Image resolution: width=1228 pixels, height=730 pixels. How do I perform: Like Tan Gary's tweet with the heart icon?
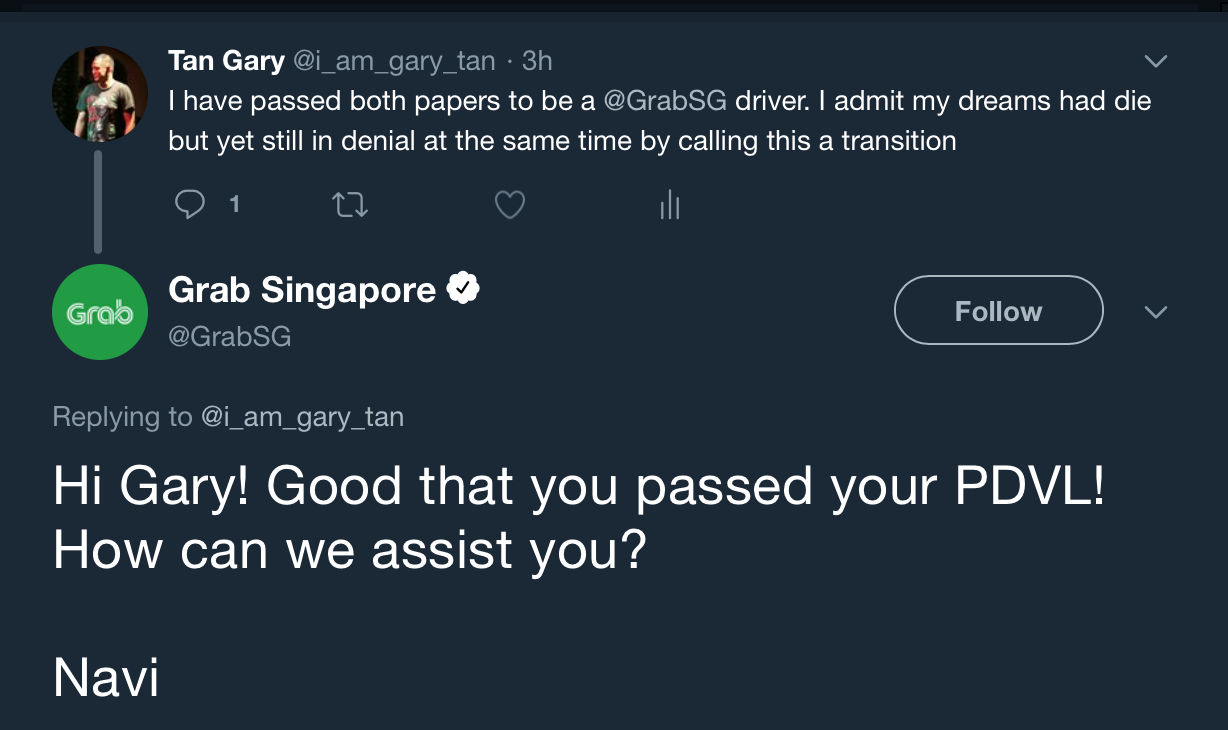coord(510,205)
